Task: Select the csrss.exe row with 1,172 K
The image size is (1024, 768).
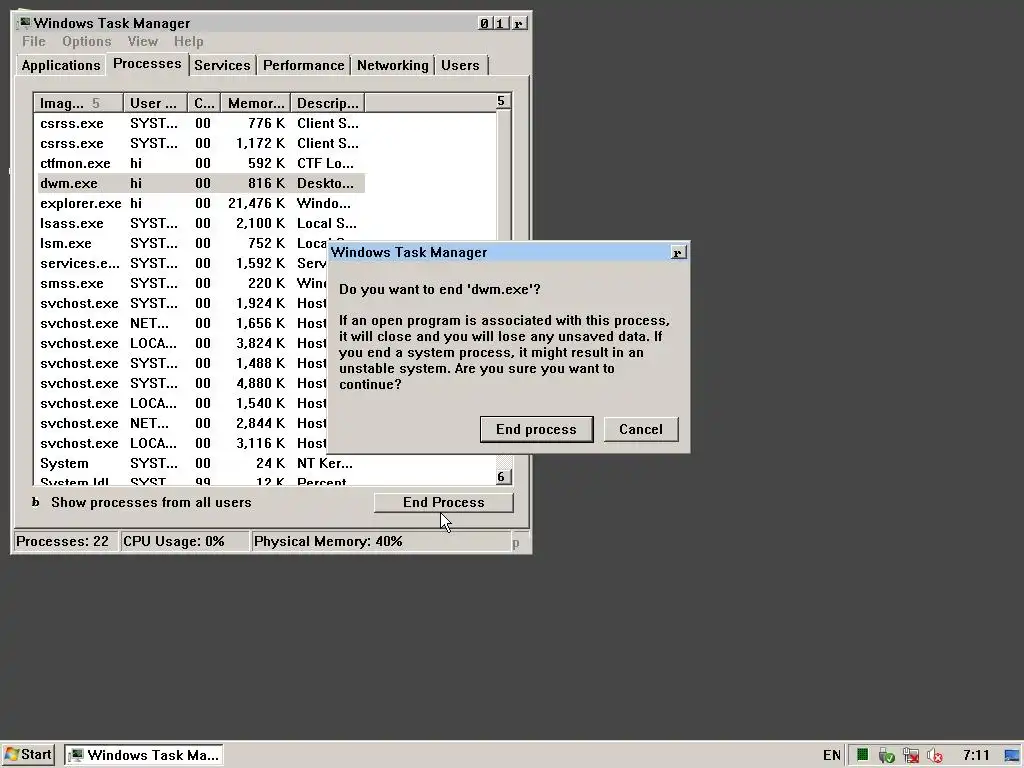Action: 201,143
